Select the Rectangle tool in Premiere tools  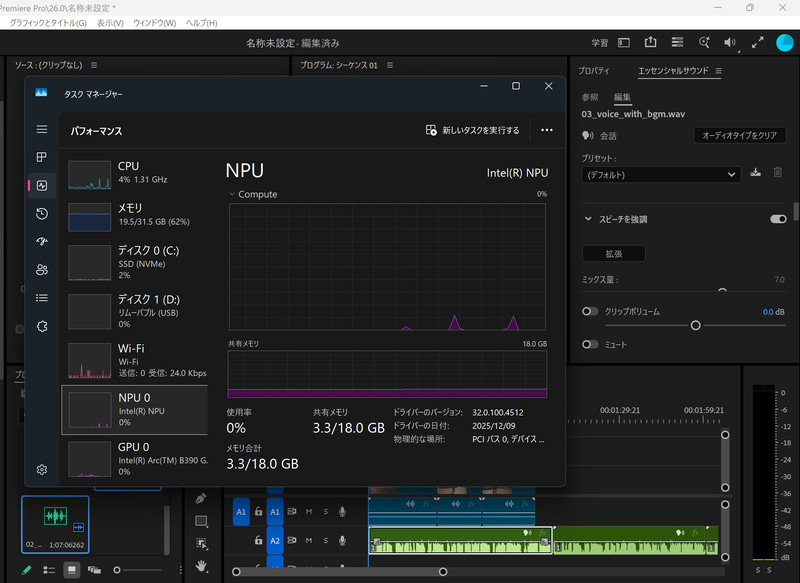(201, 521)
